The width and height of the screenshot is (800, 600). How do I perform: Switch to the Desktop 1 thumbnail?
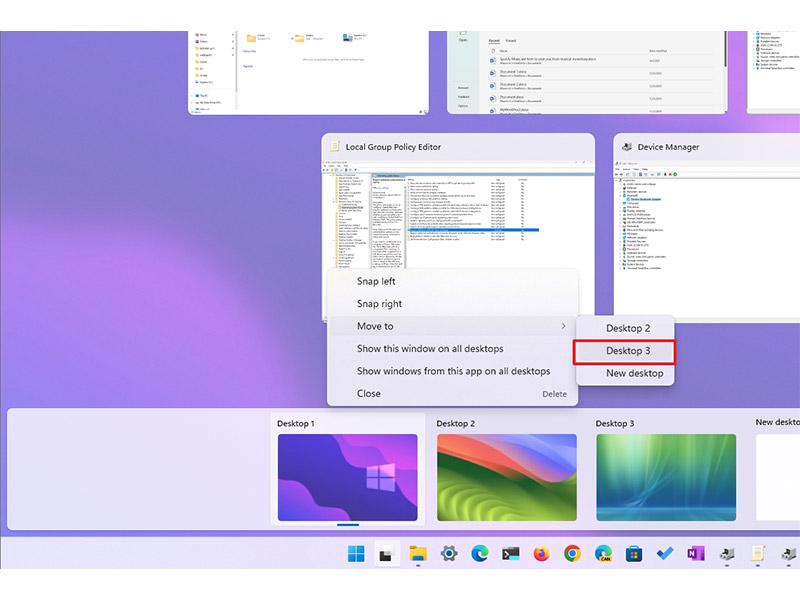347,478
